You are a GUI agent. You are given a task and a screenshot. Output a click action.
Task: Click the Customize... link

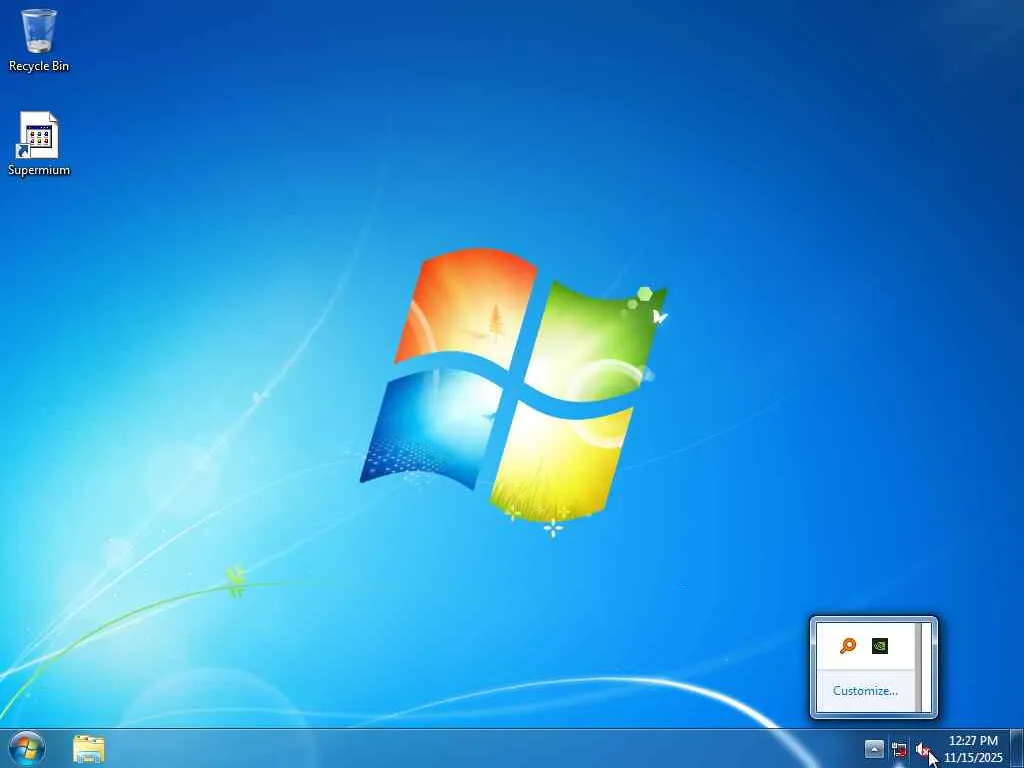click(x=865, y=691)
